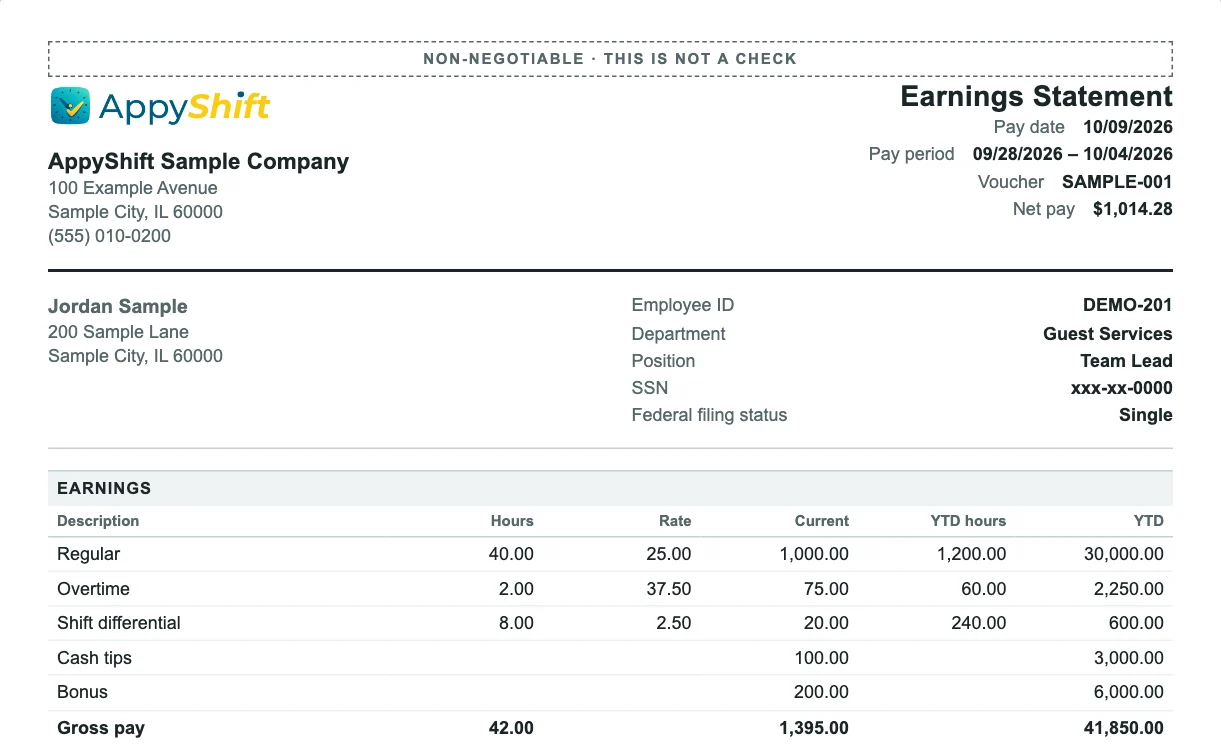This screenshot has width=1221, height=750.
Task: Click company name 'AppyShift Sample Company'
Action: [x=199, y=162]
